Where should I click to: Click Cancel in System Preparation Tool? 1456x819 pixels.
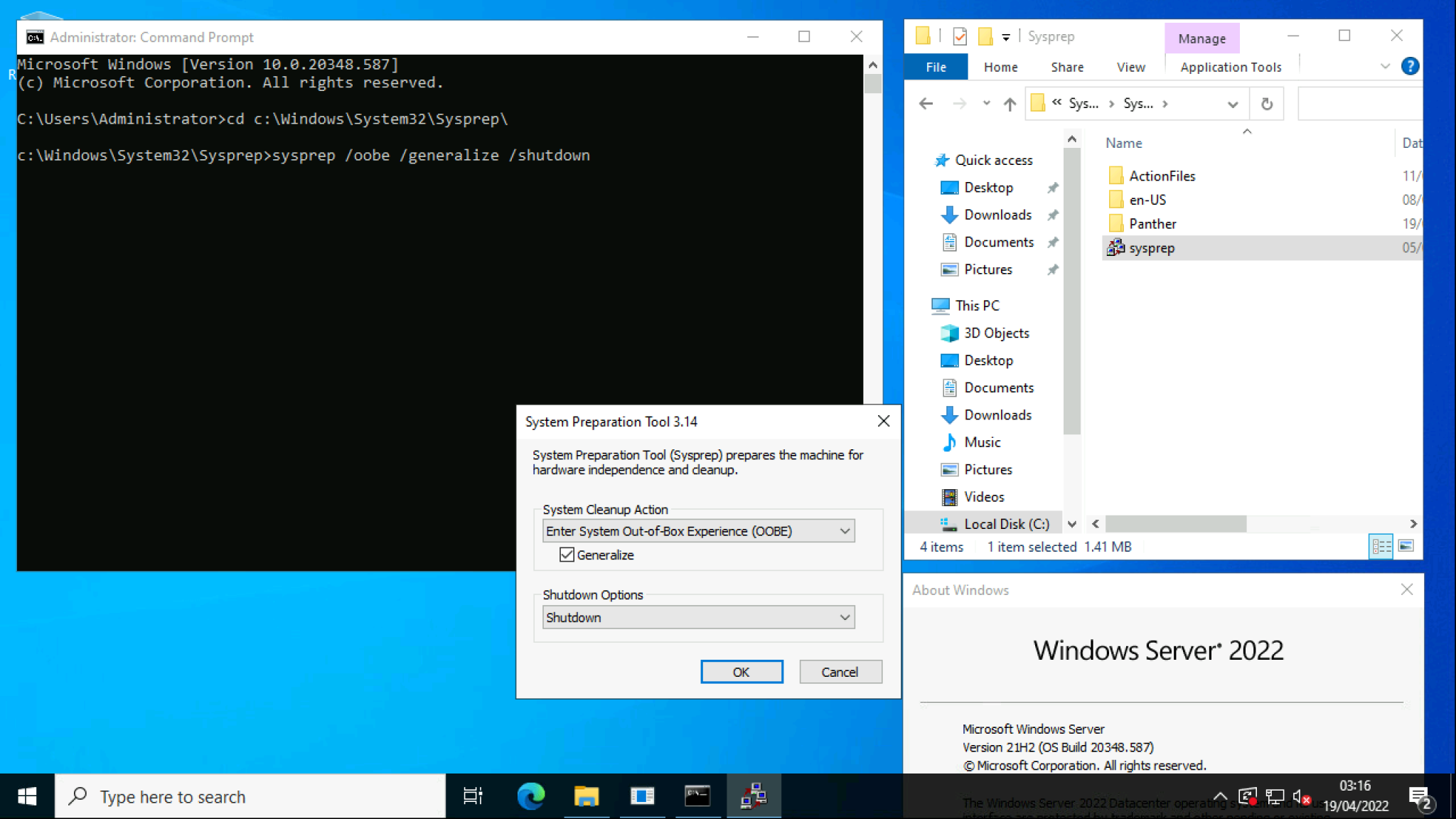[840, 672]
